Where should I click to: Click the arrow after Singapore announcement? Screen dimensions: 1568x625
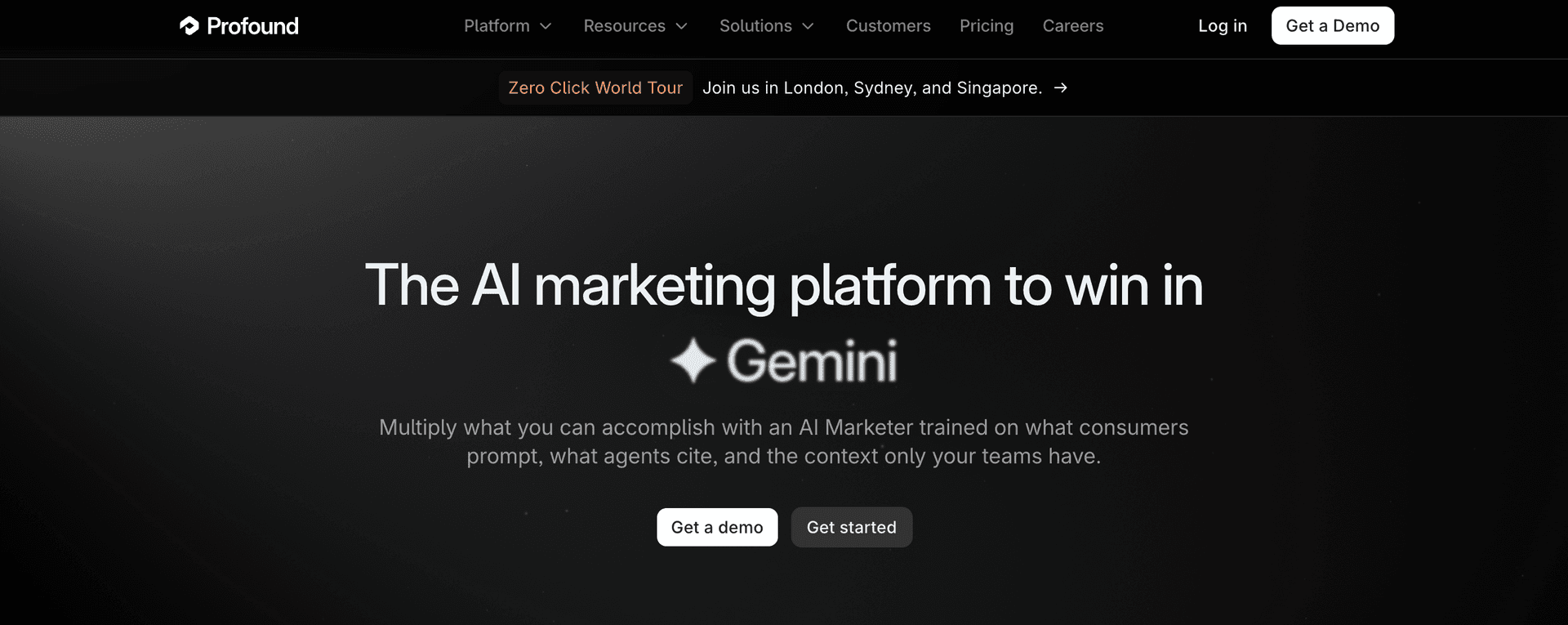[1060, 87]
